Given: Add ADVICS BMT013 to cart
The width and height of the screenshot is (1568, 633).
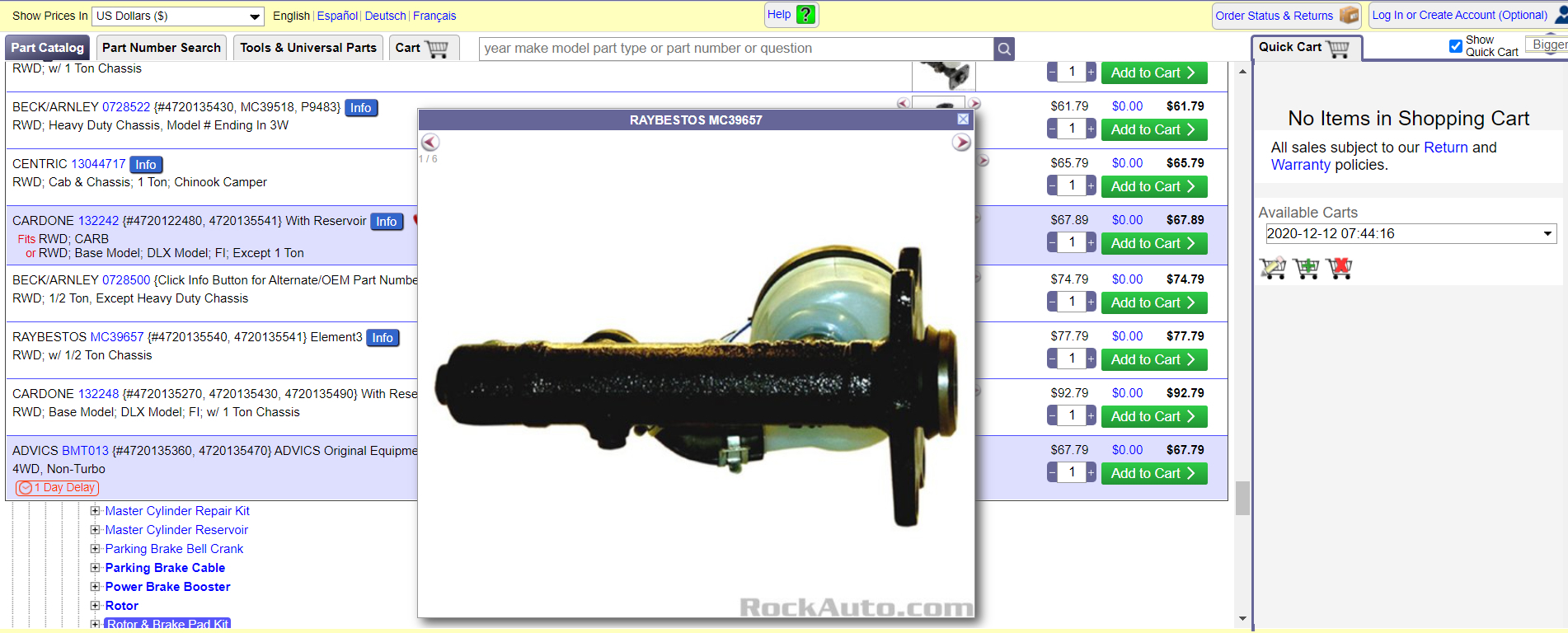Looking at the screenshot, I should point(1154,473).
